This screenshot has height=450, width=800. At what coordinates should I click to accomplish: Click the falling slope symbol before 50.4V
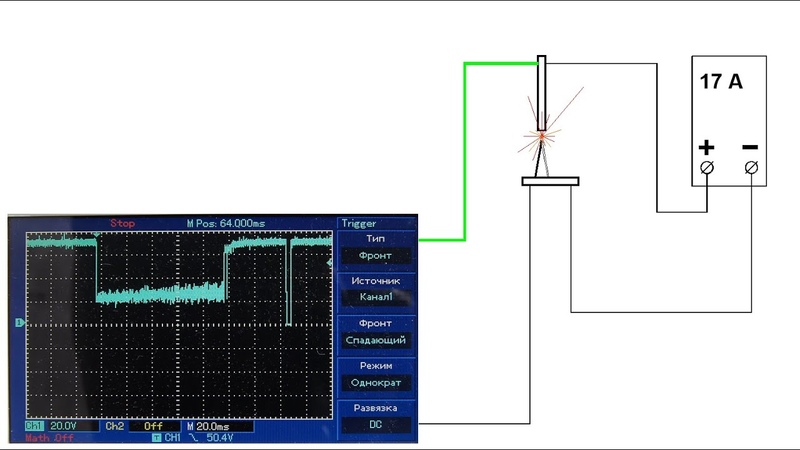tap(194, 438)
